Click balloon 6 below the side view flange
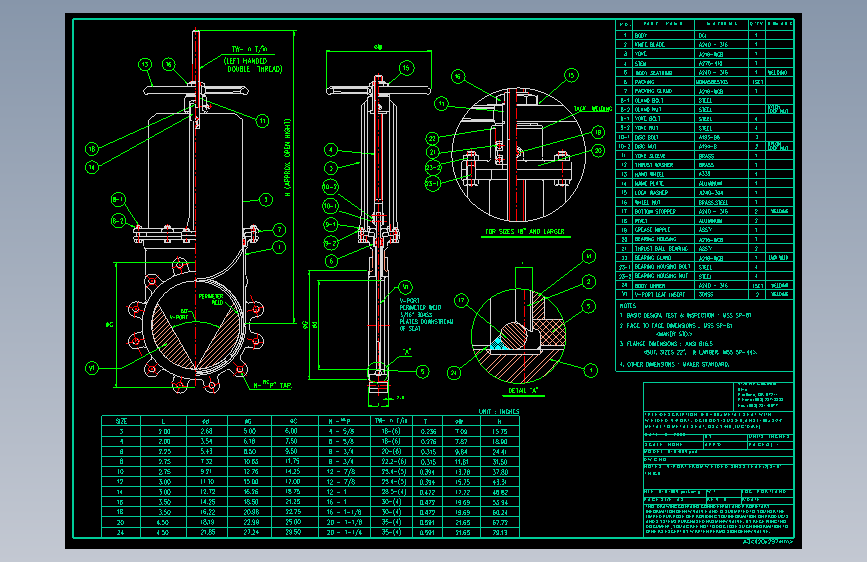The image size is (867, 562). 330,260
